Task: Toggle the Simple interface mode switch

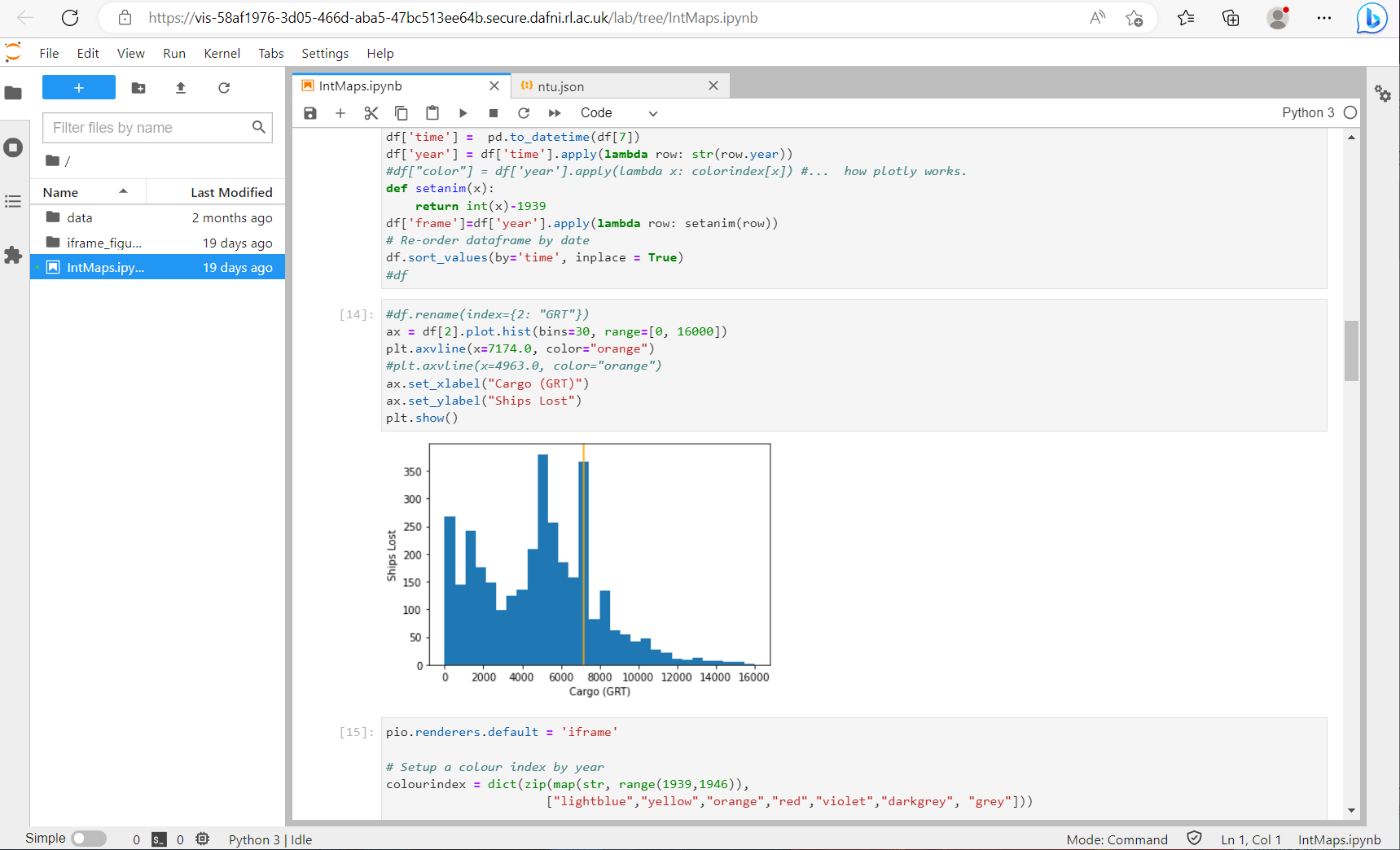Action: (89, 839)
